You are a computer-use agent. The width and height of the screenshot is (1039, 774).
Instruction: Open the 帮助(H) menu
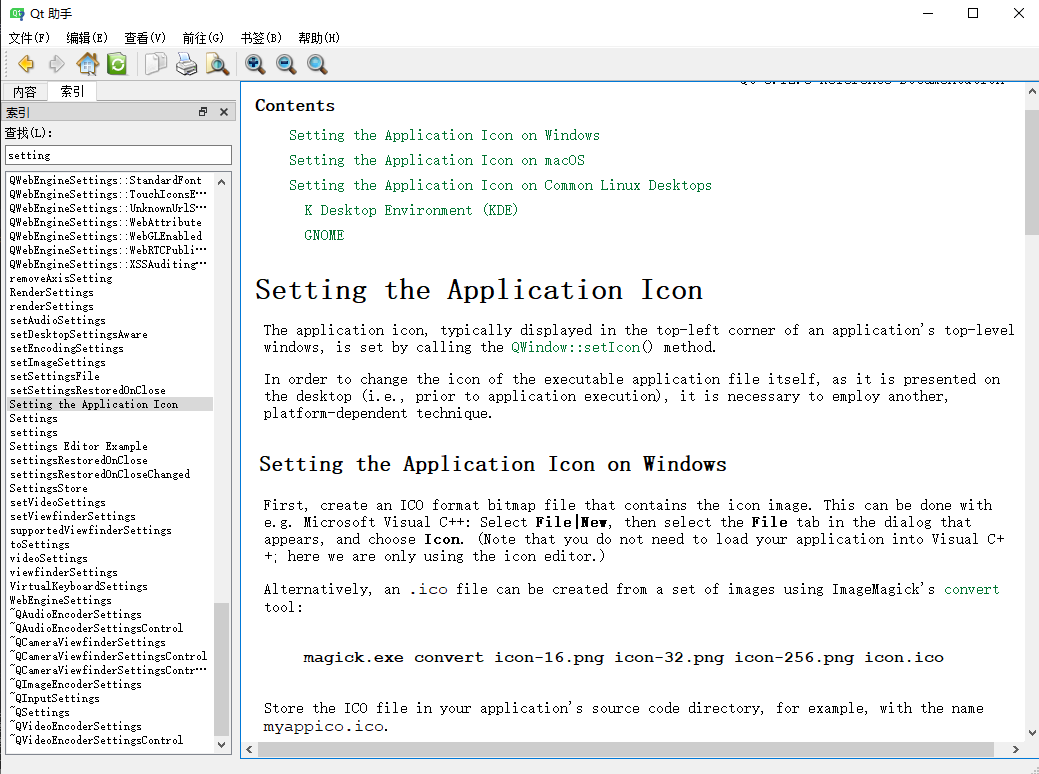click(319, 38)
